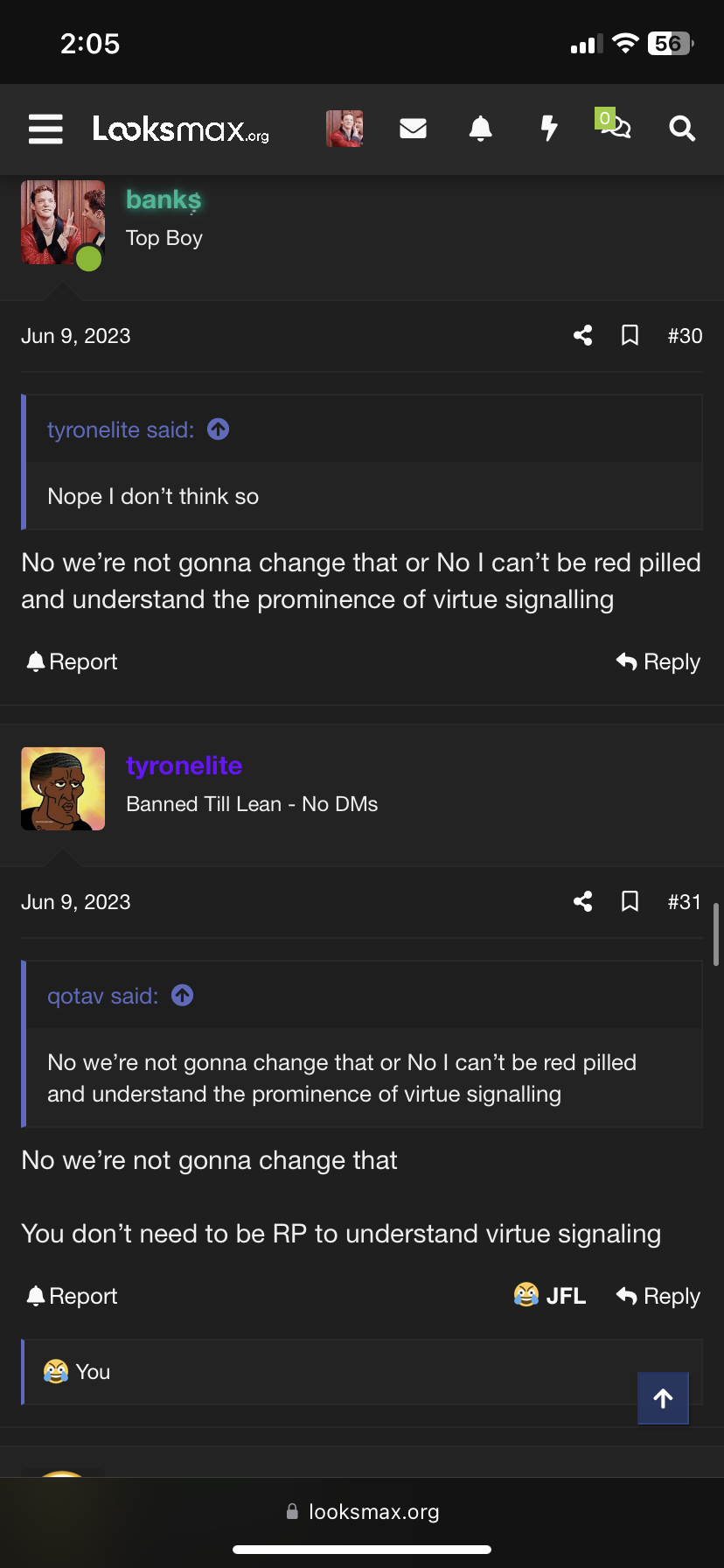Open the chat bubbles icon with 0 badge

(x=614, y=124)
